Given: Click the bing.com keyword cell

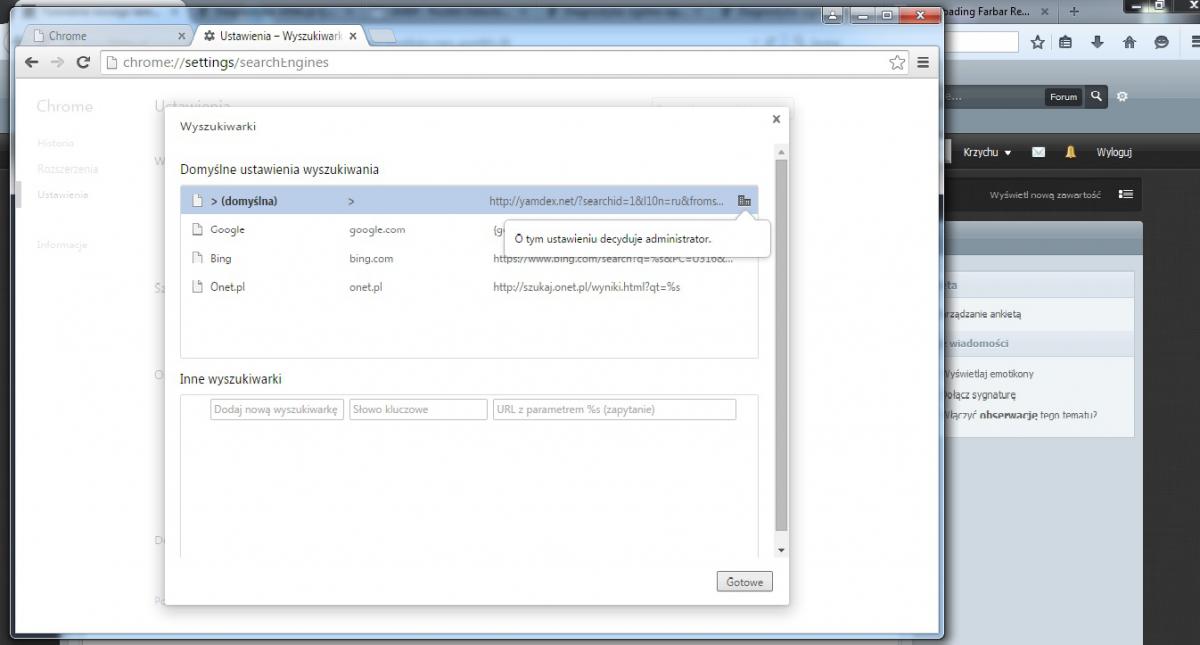Looking at the screenshot, I should click(371, 258).
